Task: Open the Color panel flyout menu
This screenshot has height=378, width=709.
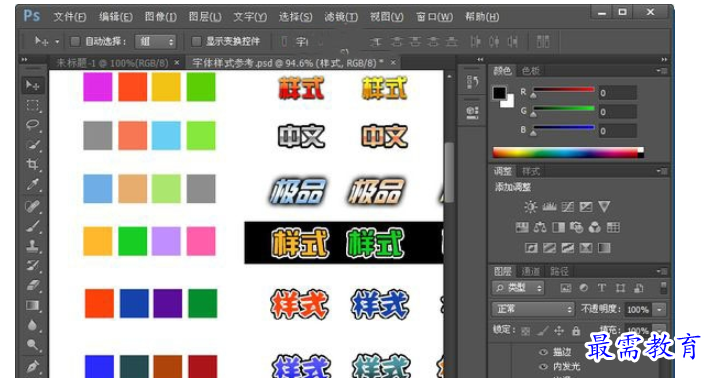Action: click(662, 71)
